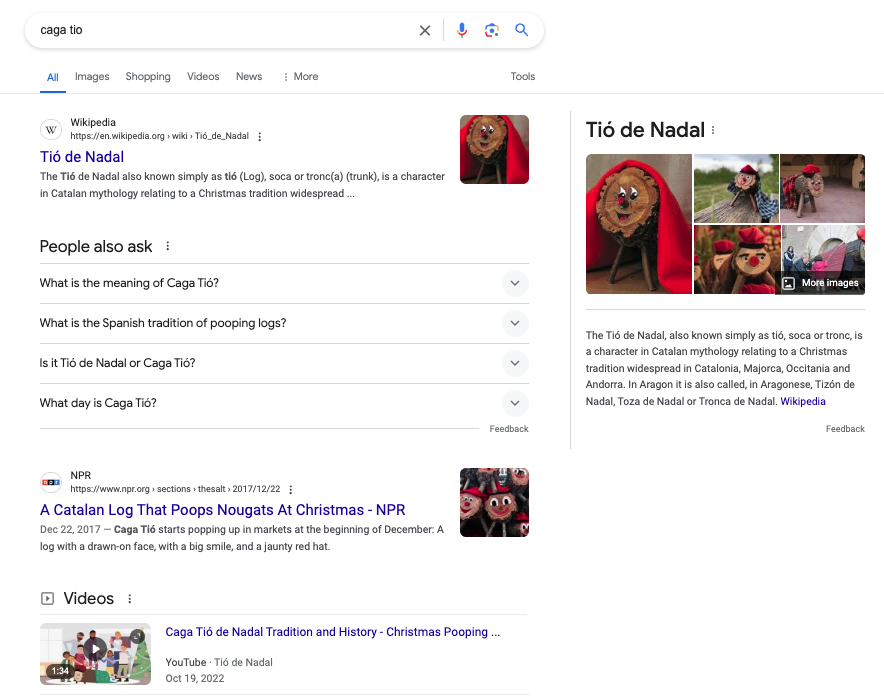
Task: Open Google Lens image search
Action: [491, 30]
